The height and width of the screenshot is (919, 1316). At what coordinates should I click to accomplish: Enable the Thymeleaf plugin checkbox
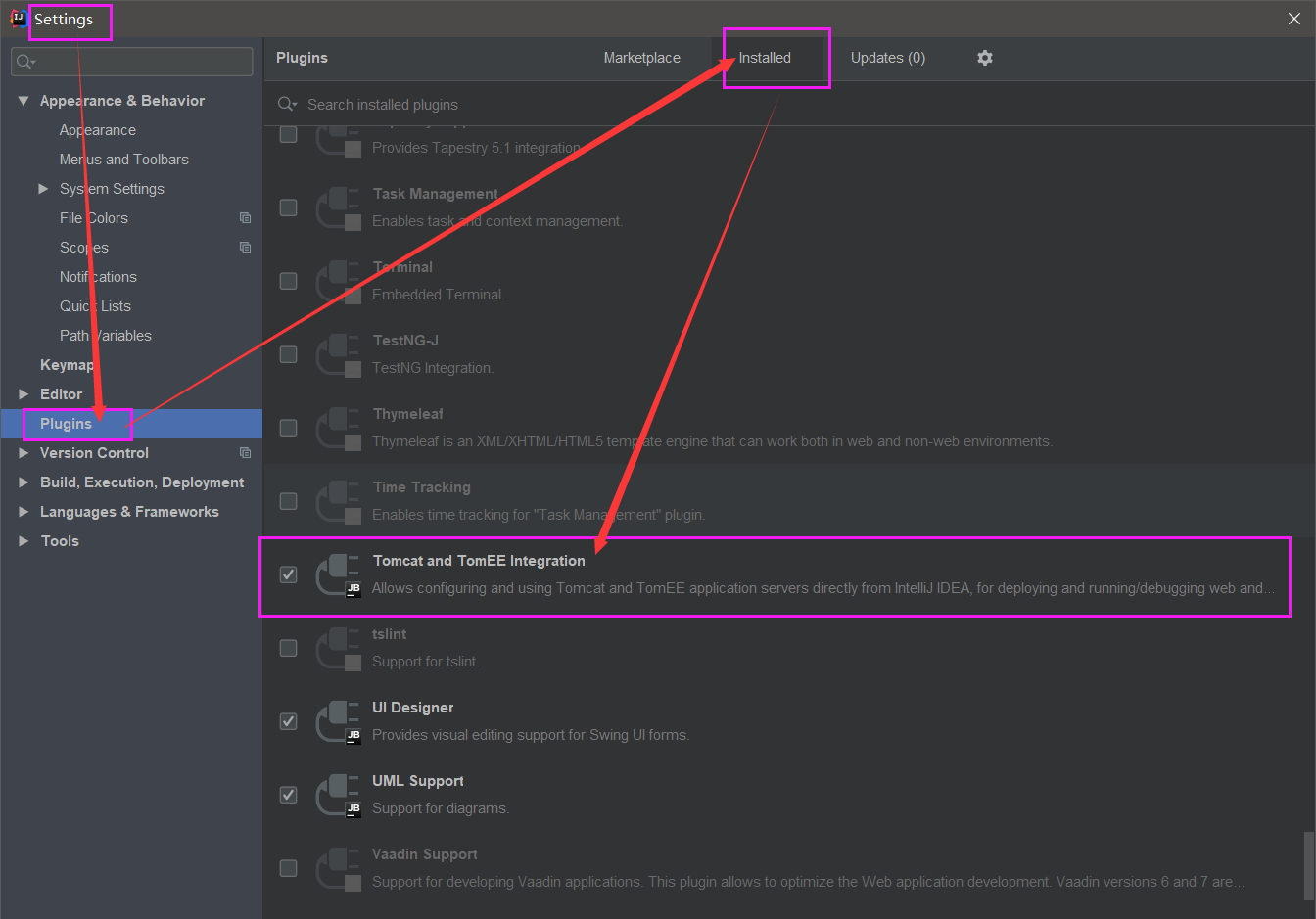(x=288, y=428)
